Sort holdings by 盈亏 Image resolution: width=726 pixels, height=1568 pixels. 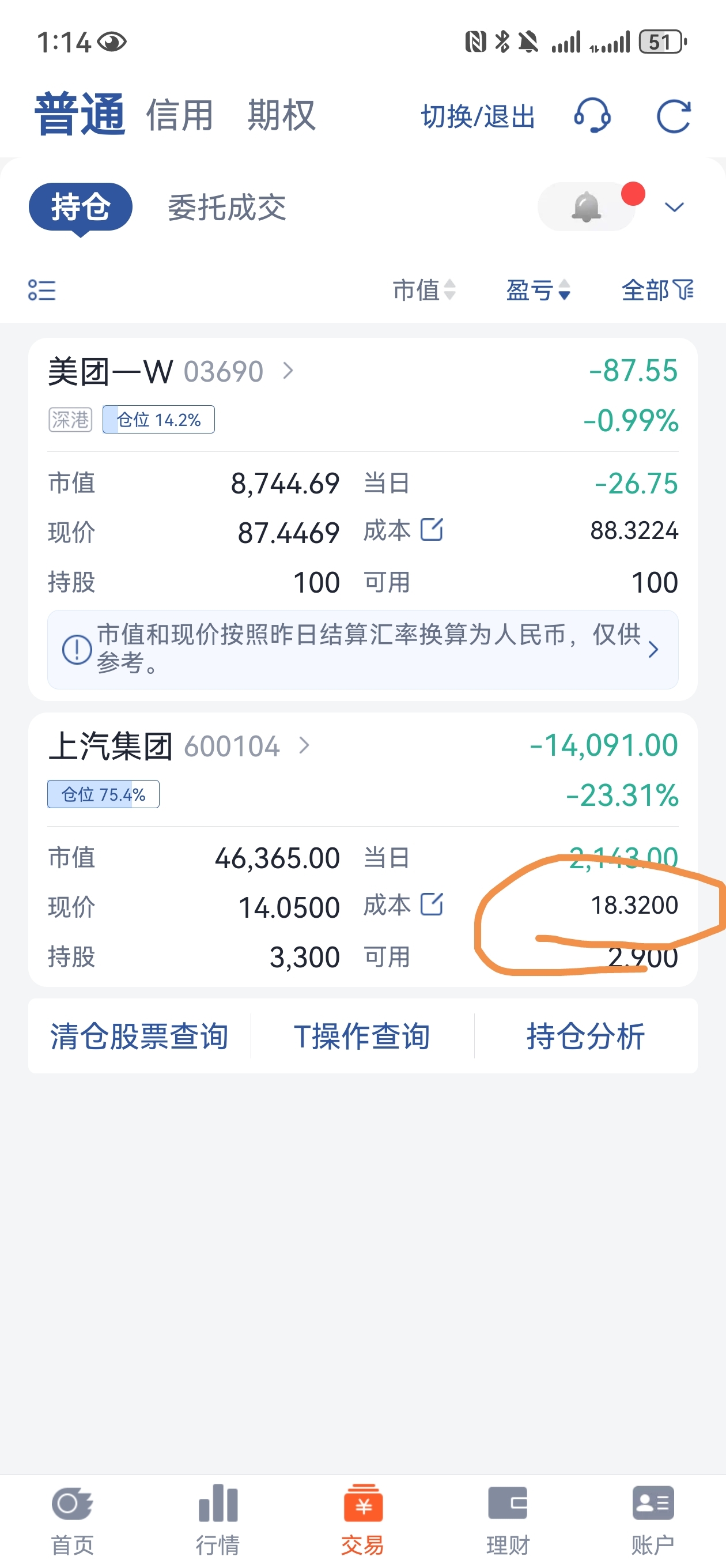[538, 290]
